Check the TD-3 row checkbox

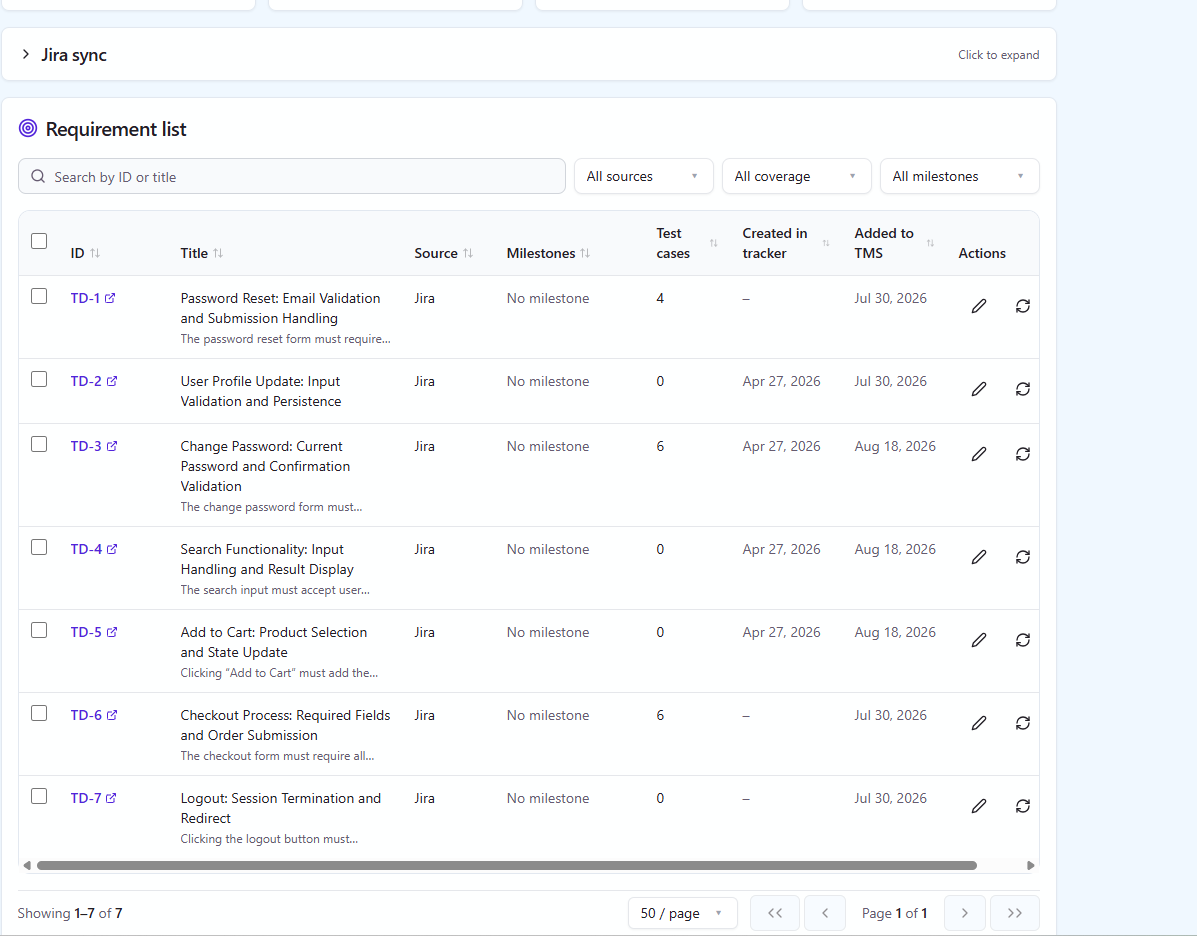point(39,444)
